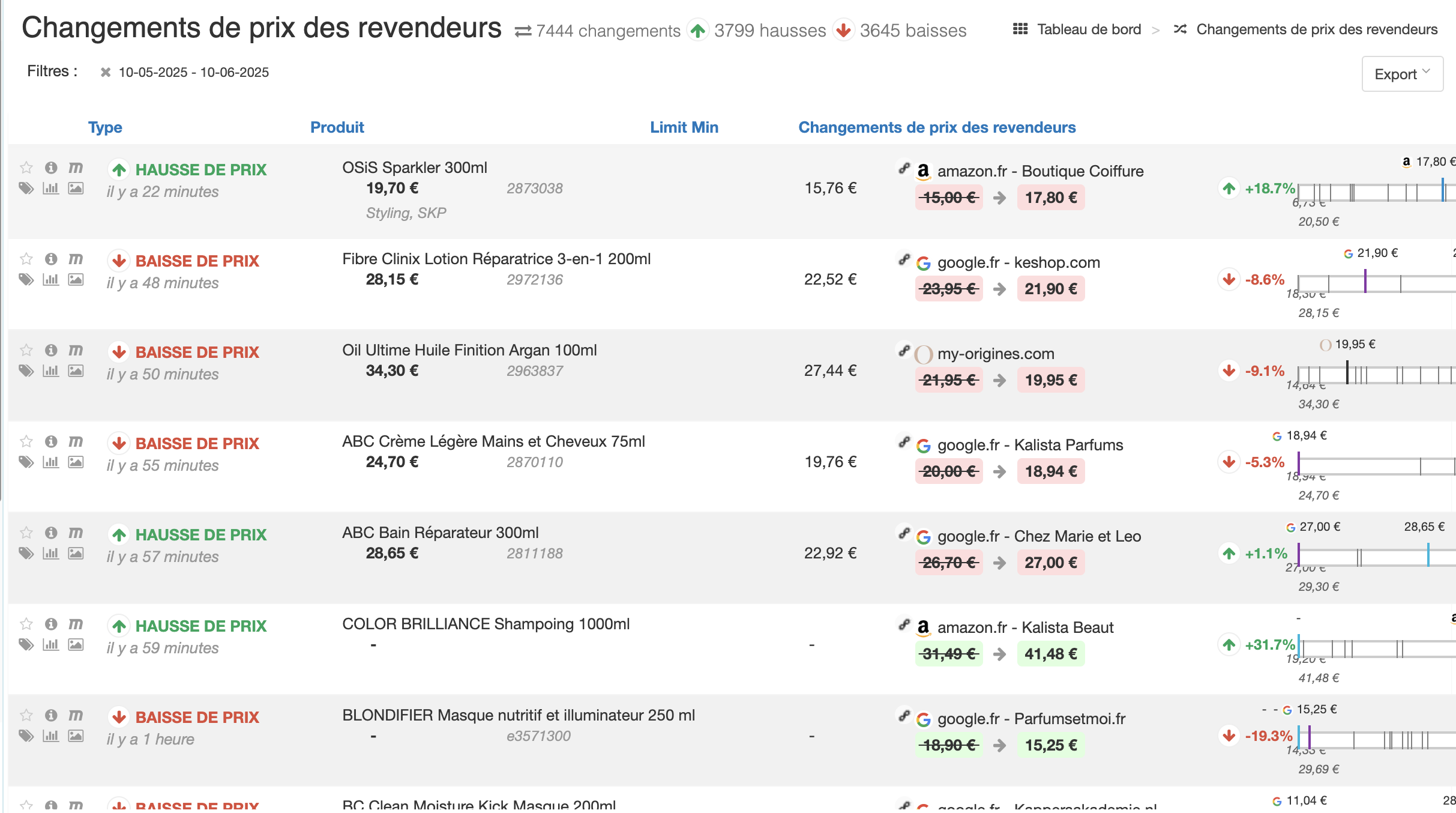Open tags icon for COLOR BRILLIANCE row
The height and width of the screenshot is (813, 1456).
click(x=26, y=645)
